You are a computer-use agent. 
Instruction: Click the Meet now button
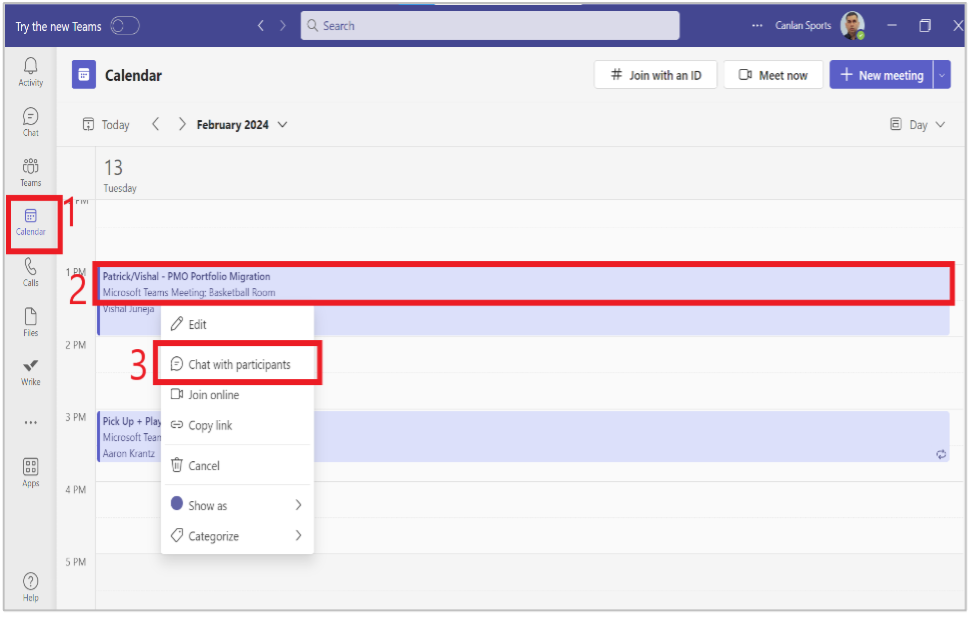773,75
